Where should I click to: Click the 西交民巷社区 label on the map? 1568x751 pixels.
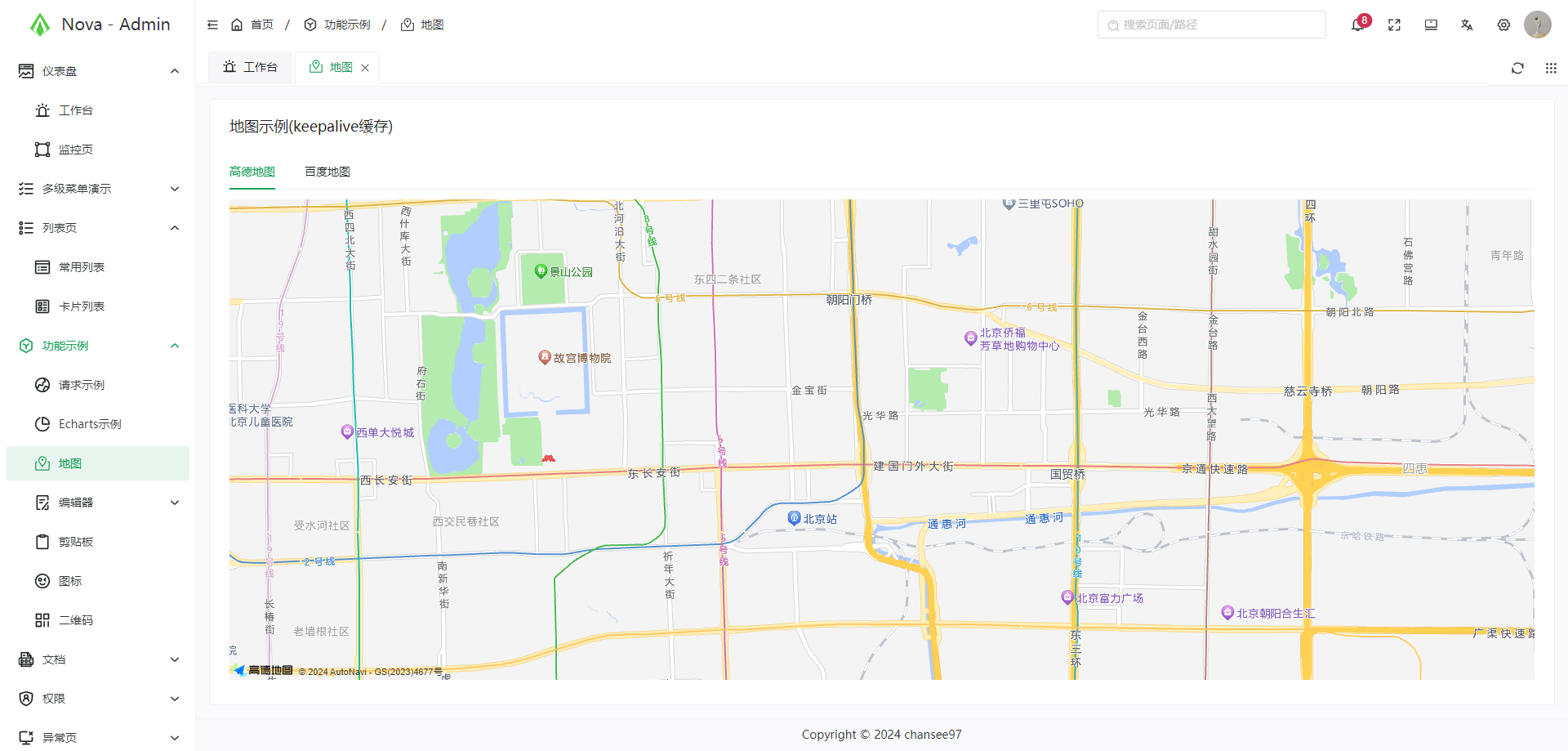point(465,521)
